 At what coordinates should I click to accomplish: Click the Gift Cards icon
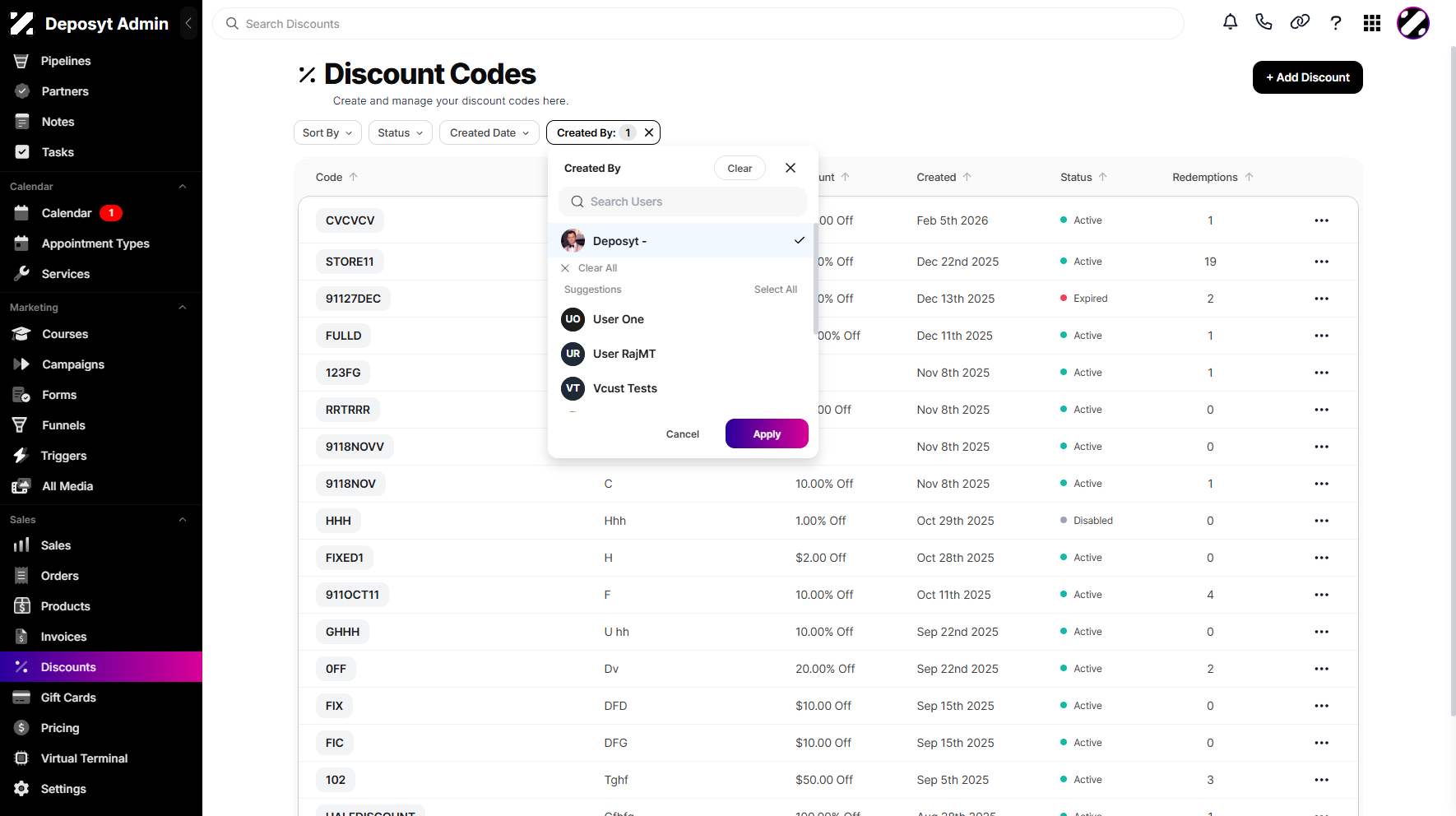pos(21,698)
